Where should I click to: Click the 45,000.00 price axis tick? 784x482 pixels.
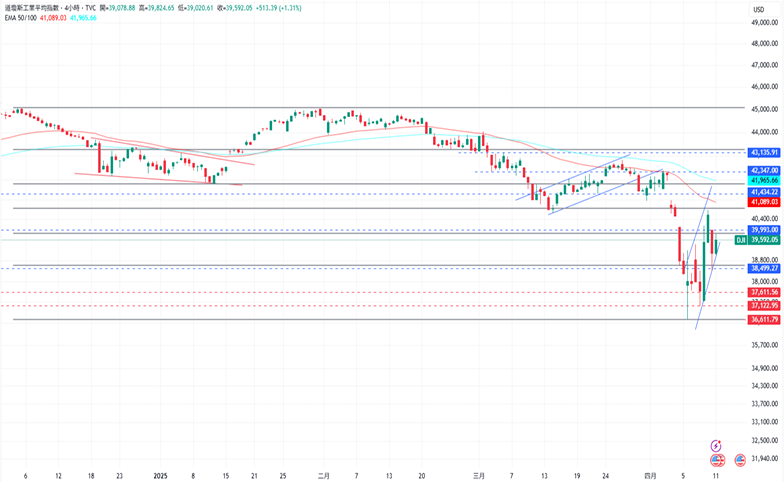coord(764,109)
